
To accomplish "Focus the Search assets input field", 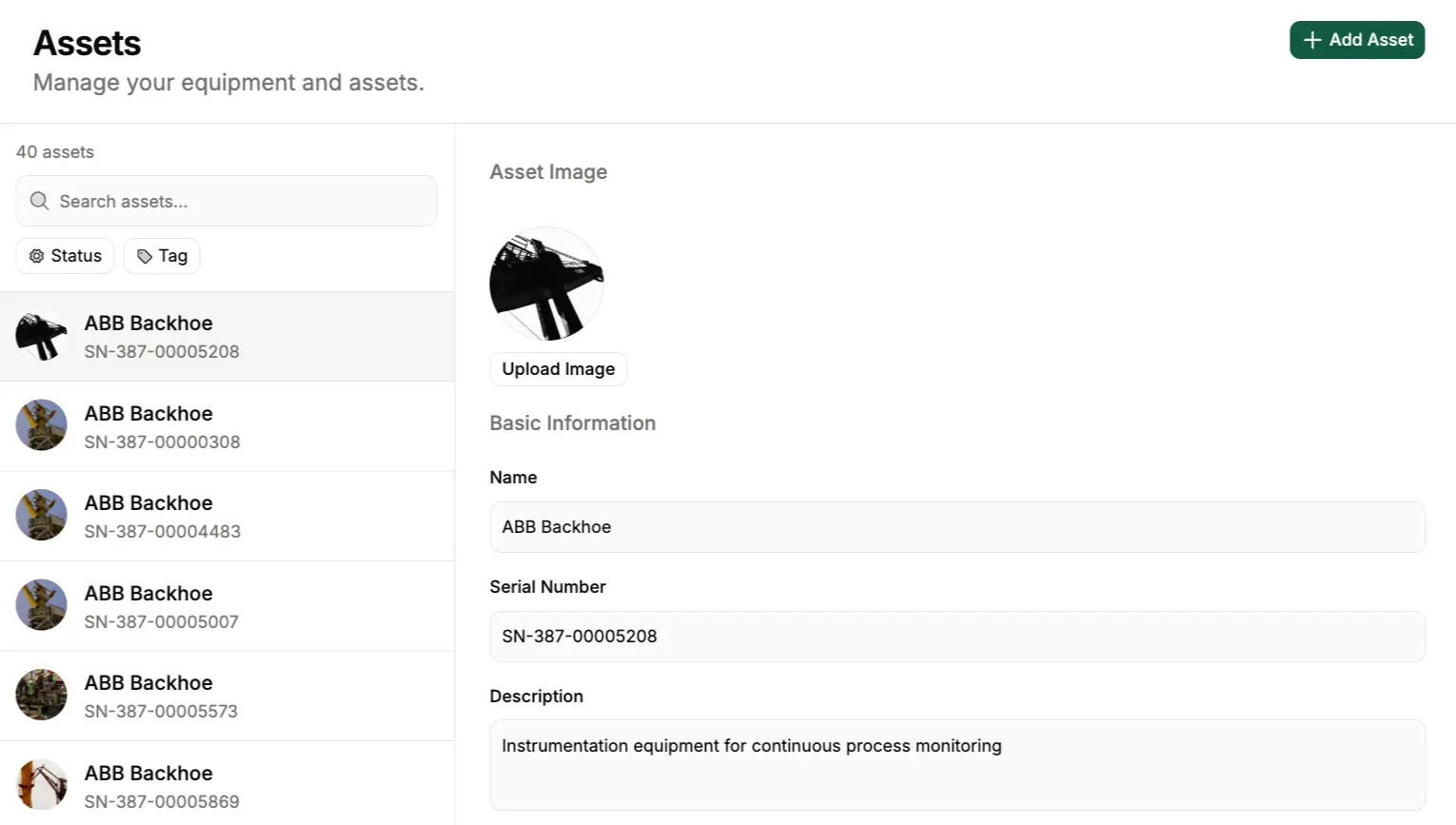I will pyautogui.click(x=238, y=201).
